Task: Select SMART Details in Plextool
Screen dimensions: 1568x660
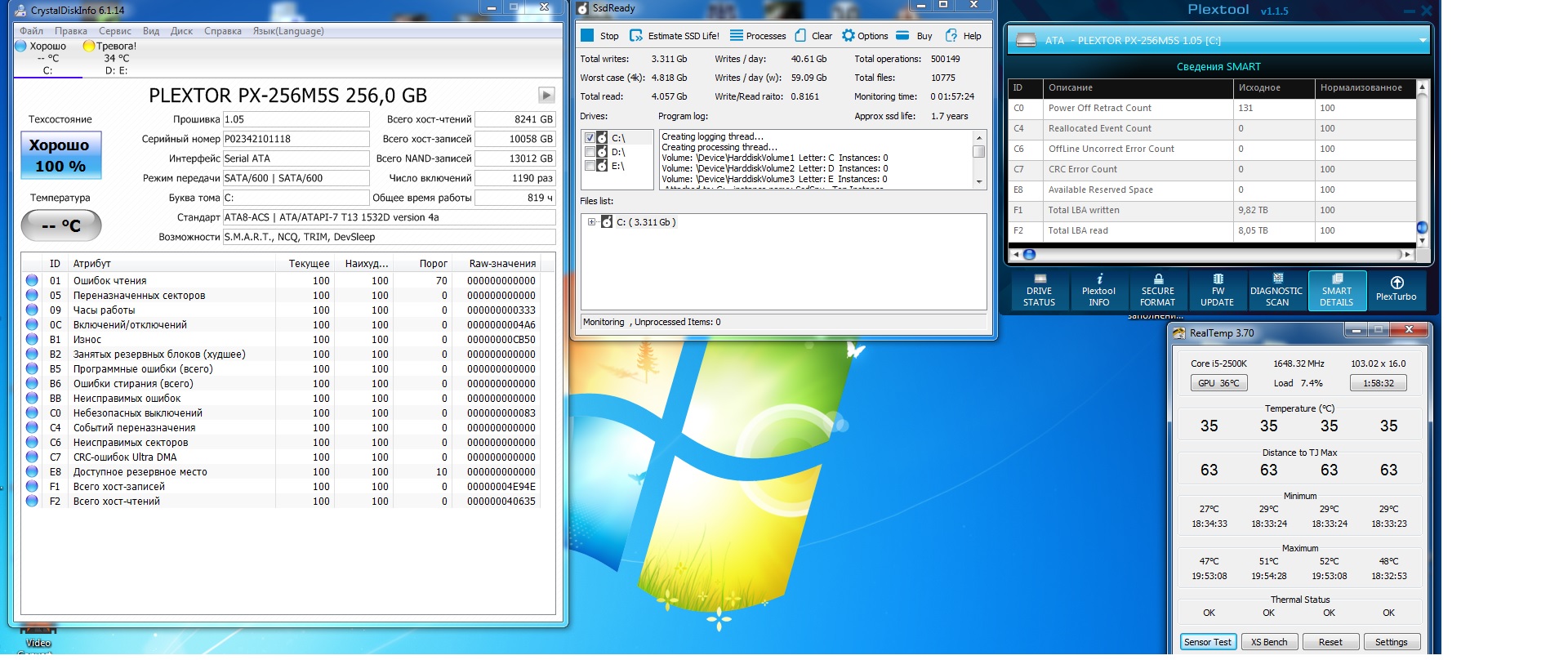Action: click(1337, 291)
